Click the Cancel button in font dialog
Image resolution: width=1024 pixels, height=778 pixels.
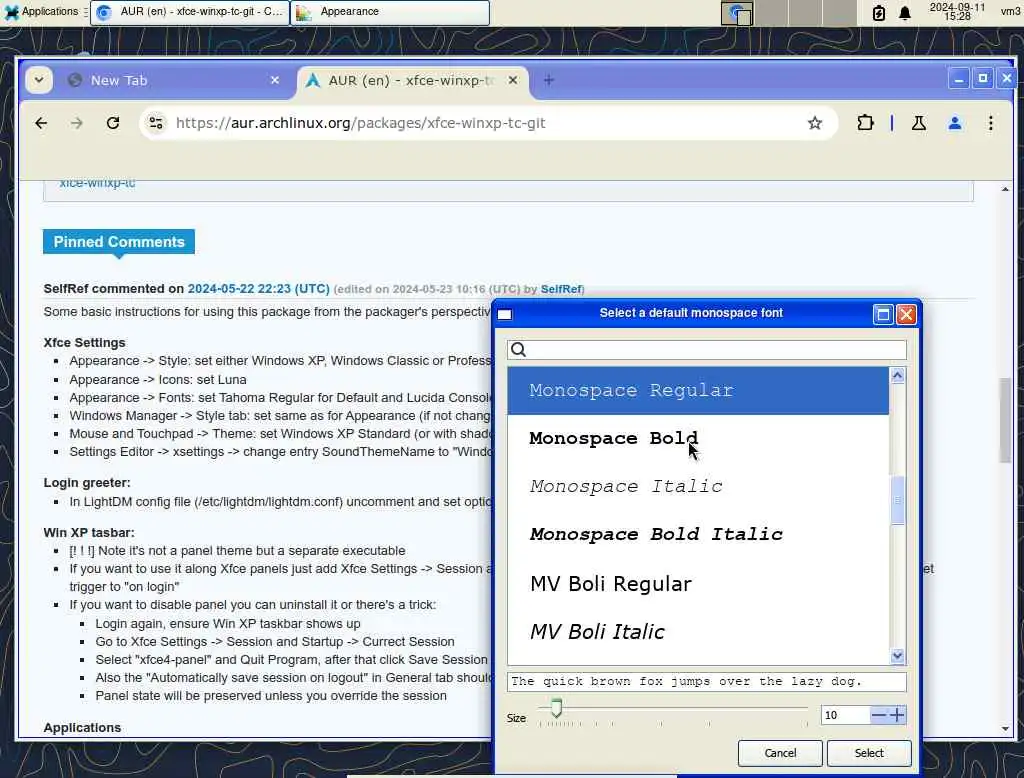(780, 753)
